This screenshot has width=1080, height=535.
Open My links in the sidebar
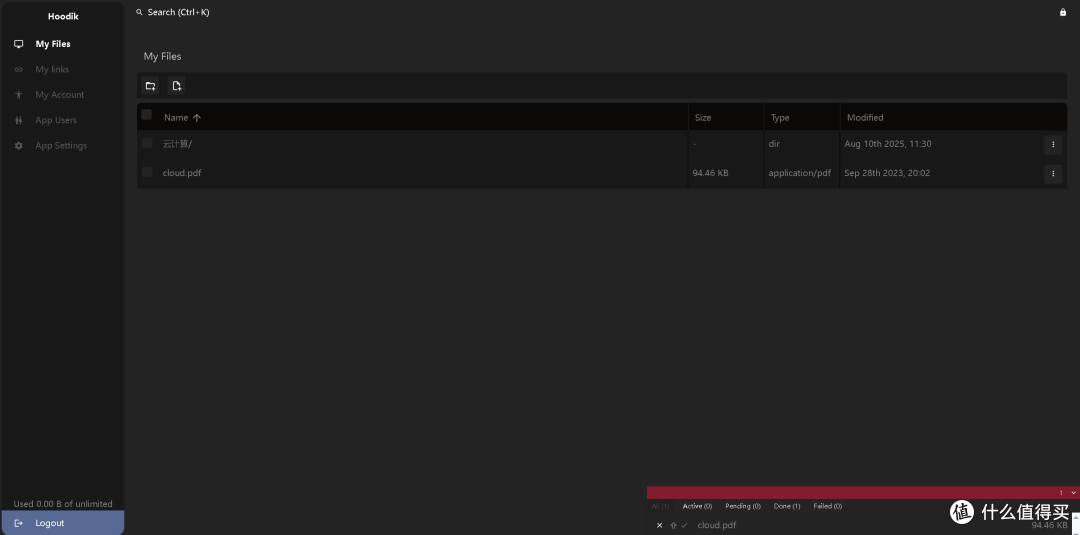tap(62, 70)
